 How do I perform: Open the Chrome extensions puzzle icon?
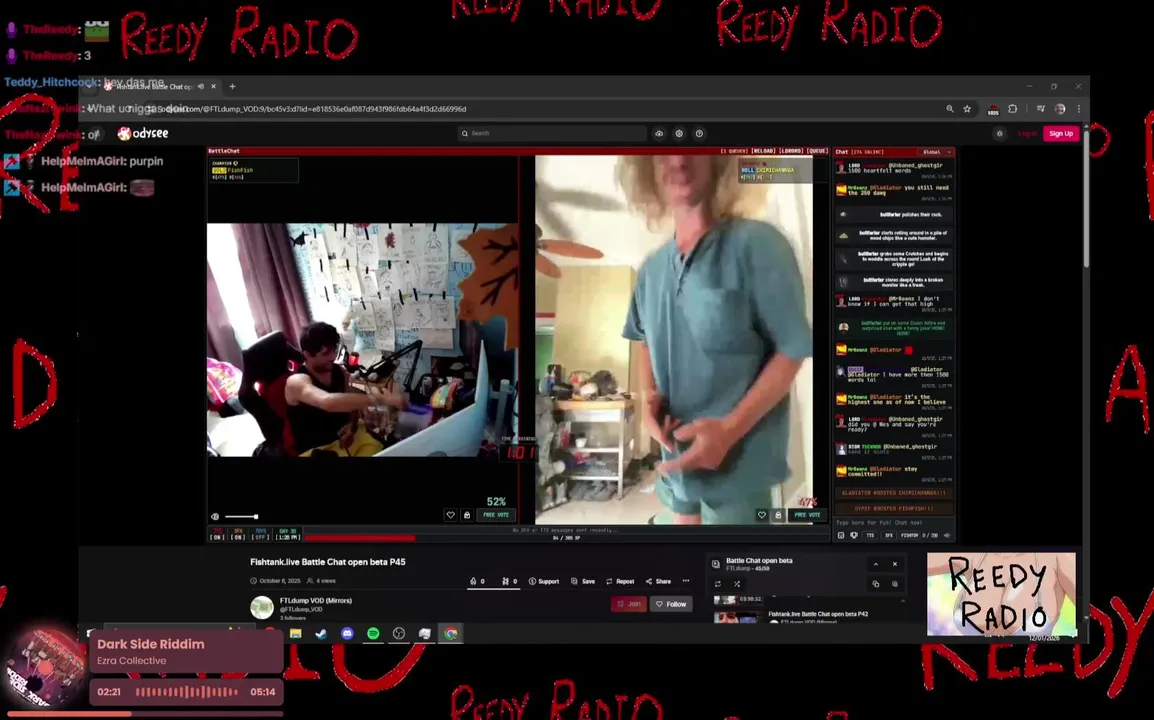click(1013, 109)
